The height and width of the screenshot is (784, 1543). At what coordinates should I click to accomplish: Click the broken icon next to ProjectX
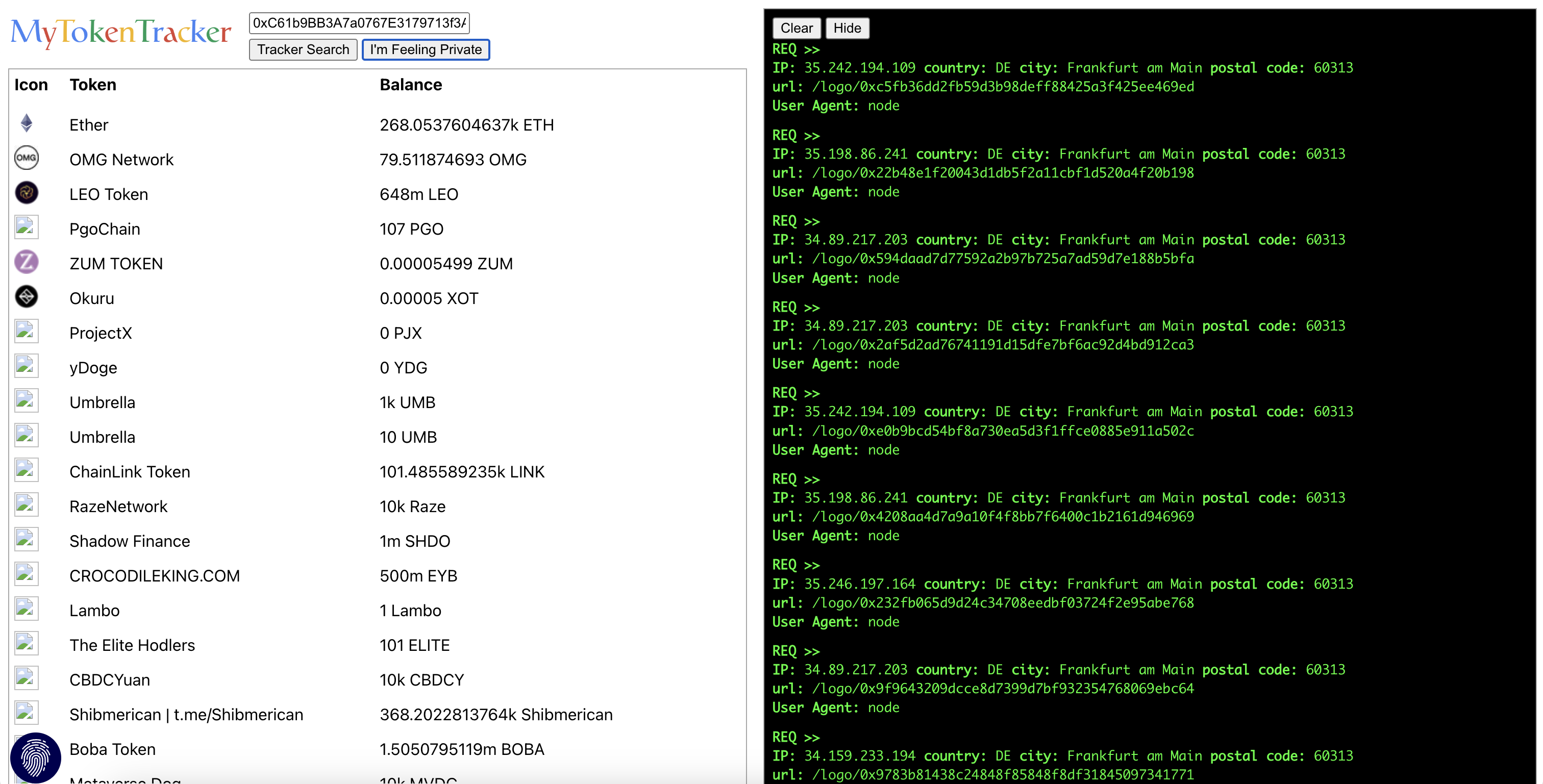click(x=27, y=331)
